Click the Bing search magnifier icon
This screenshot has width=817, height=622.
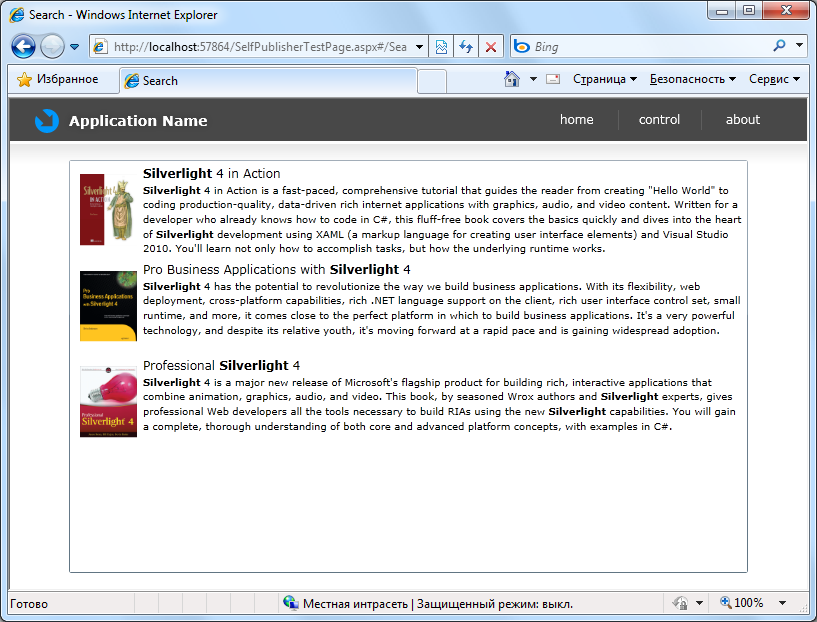pyautogui.click(x=779, y=46)
